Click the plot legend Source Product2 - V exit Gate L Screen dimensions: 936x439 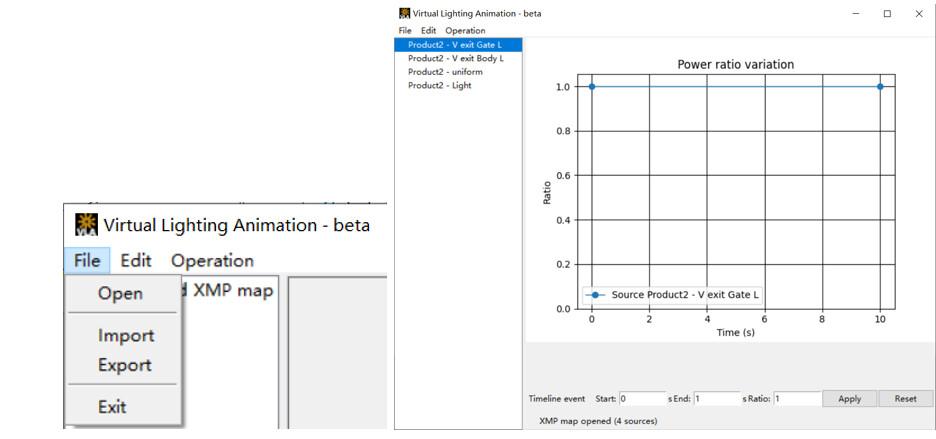673,294
